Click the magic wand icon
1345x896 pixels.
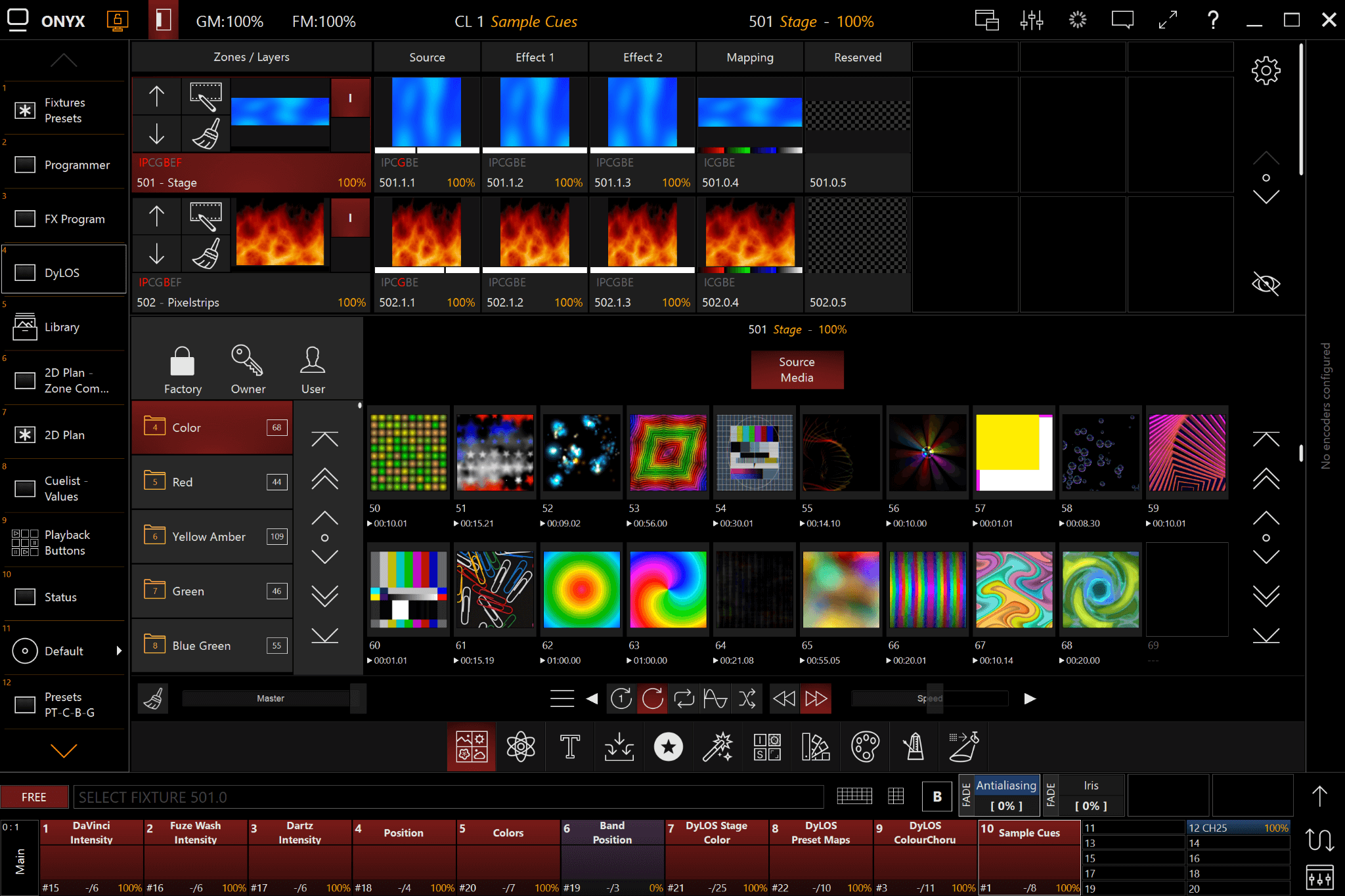point(717,746)
